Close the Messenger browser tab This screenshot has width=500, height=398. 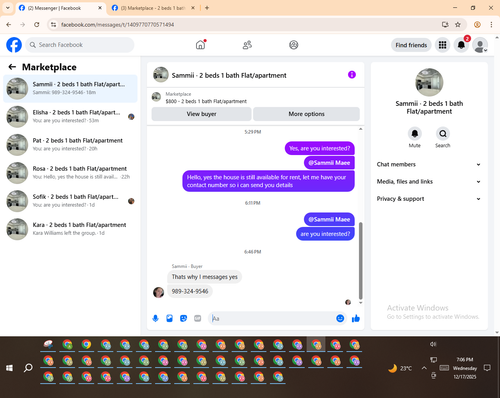point(100,8)
